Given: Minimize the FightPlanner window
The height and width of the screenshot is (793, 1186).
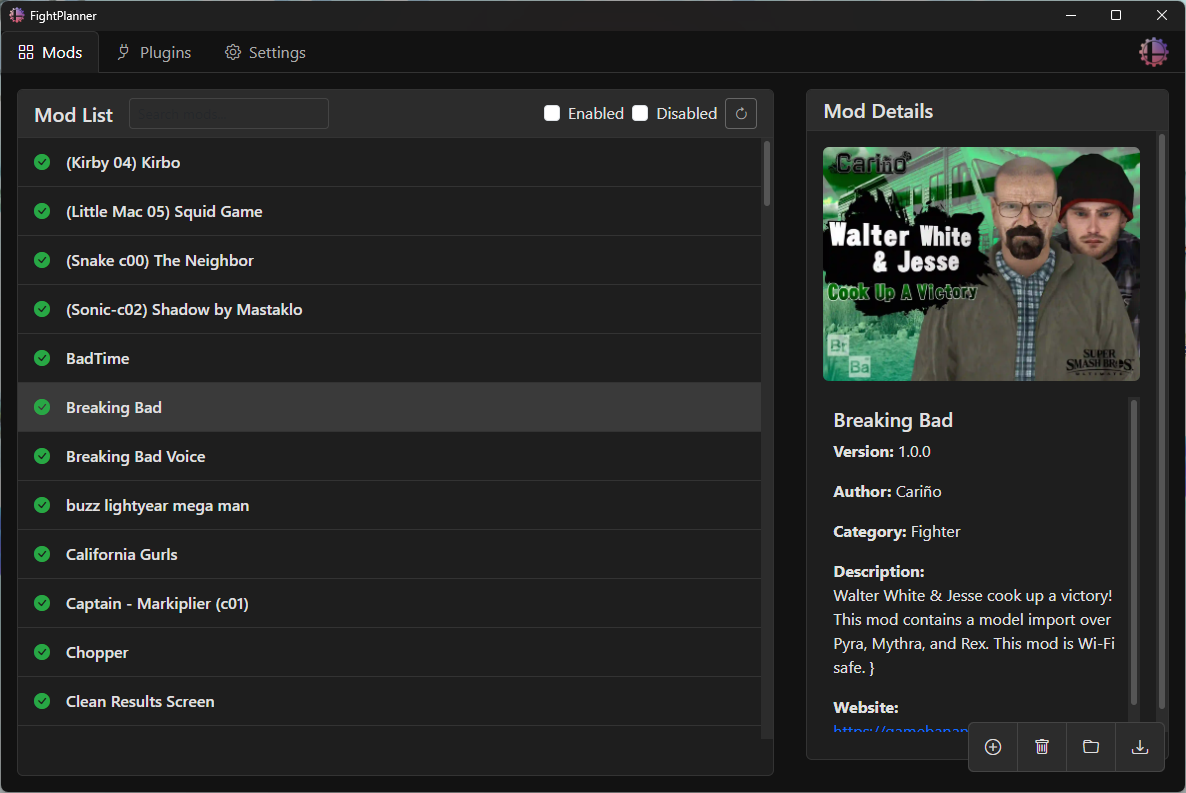Looking at the screenshot, I should [x=1071, y=15].
